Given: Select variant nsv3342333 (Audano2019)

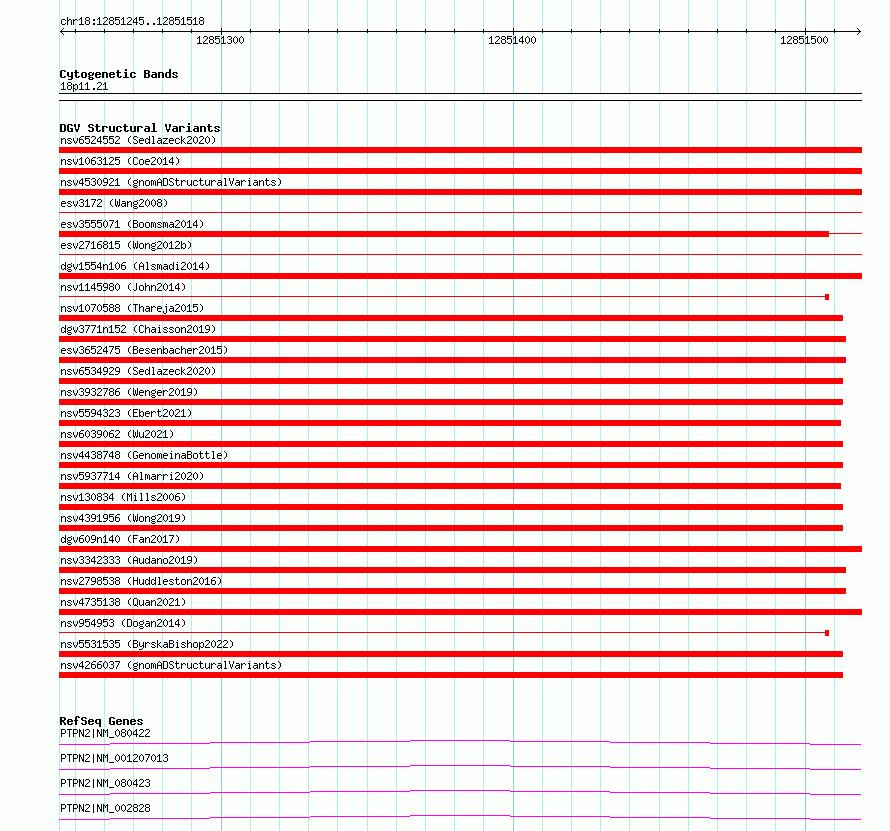Looking at the screenshot, I should 129,560.
